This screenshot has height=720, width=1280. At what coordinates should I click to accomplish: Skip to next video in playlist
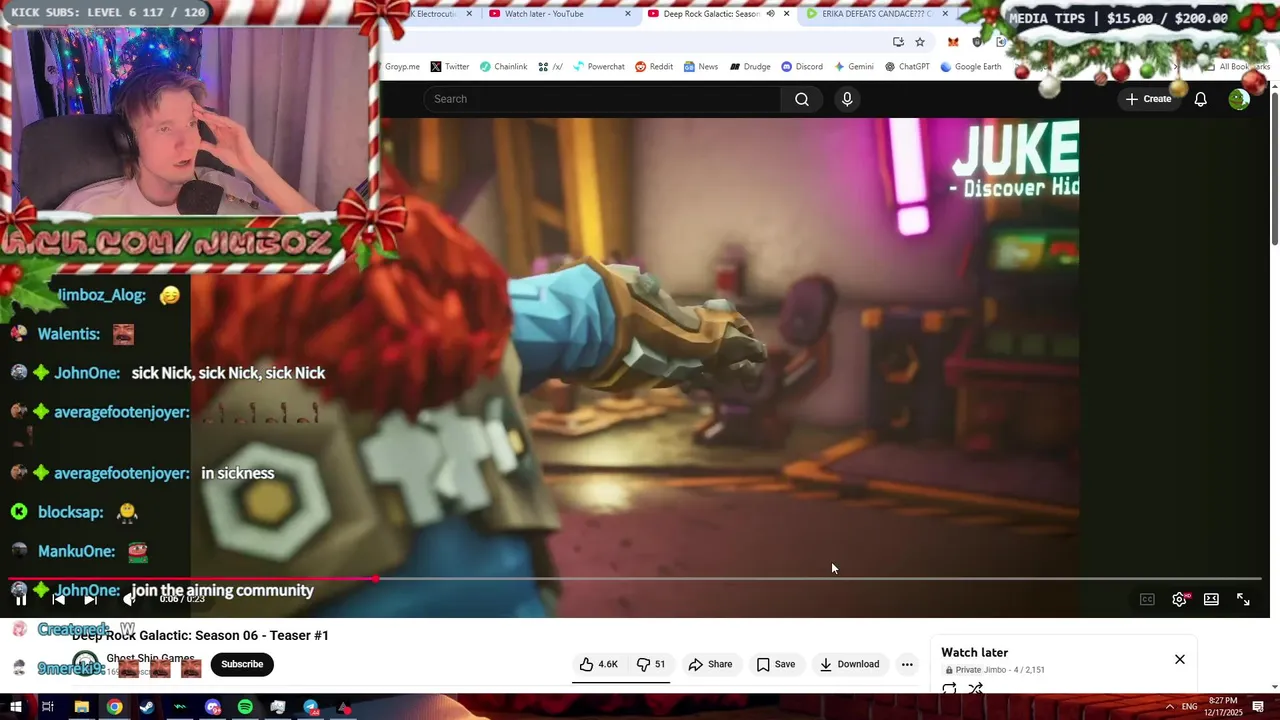click(x=90, y=599)
